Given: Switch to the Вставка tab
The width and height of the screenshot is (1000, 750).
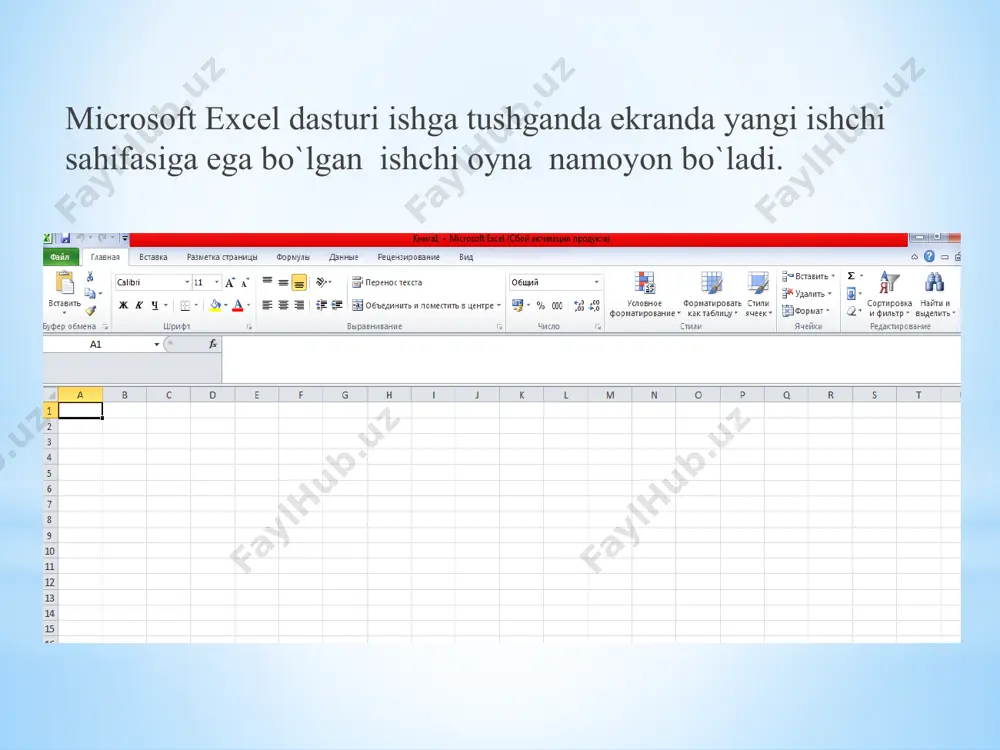Looking at the screenshot, I should pos(153,257).
